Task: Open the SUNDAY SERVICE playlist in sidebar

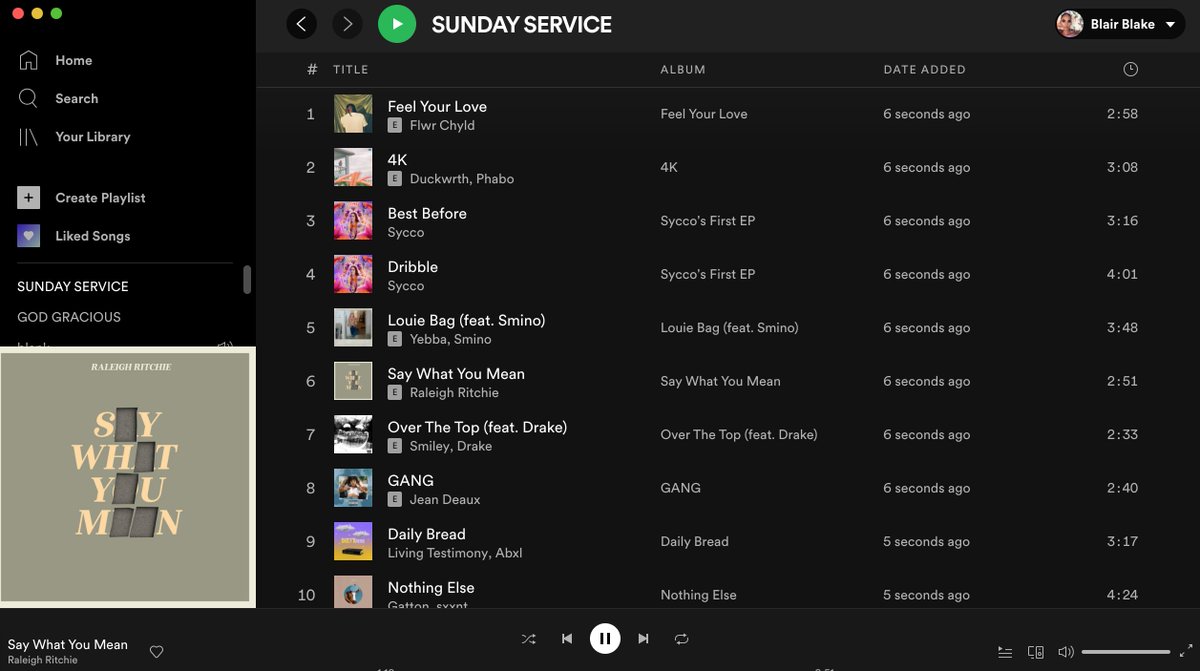Action: point(73,286)
